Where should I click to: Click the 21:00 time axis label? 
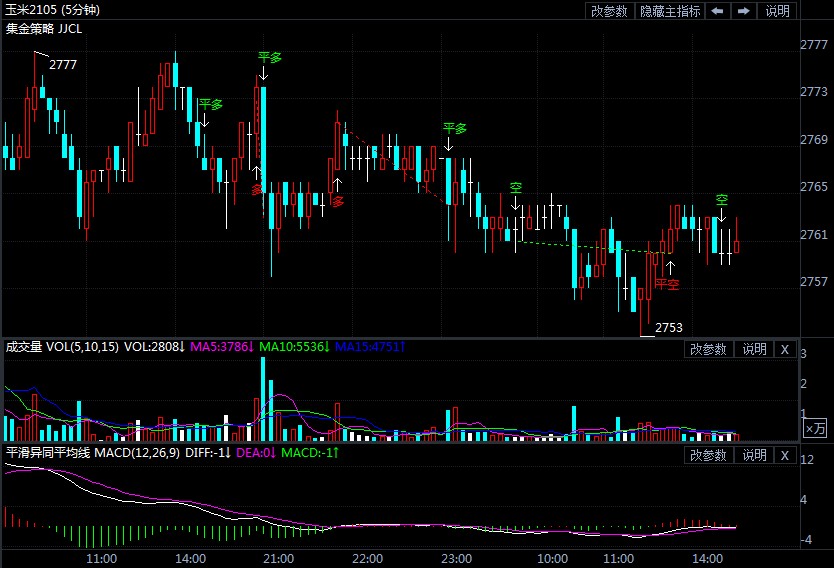[278, 559]
